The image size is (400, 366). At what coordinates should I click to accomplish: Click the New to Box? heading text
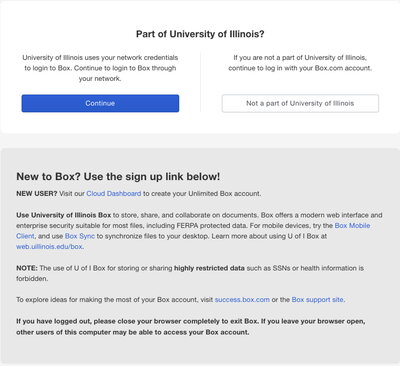118,177
